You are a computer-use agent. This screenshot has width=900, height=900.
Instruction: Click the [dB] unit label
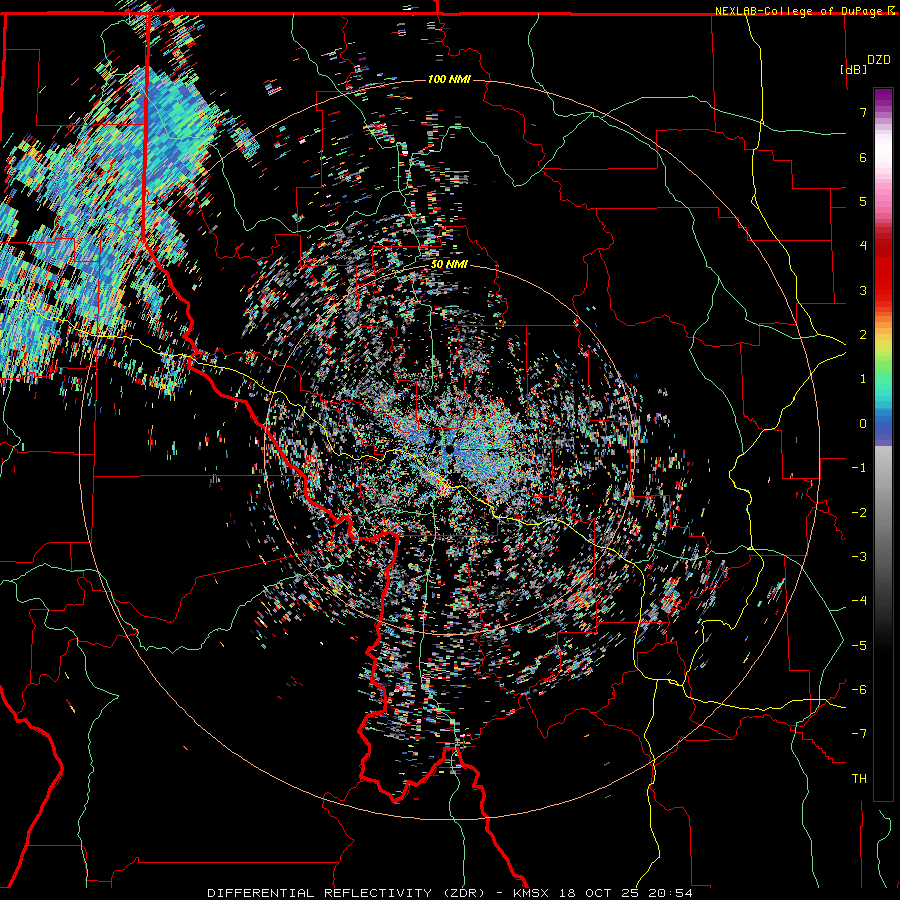pos(854,69)
